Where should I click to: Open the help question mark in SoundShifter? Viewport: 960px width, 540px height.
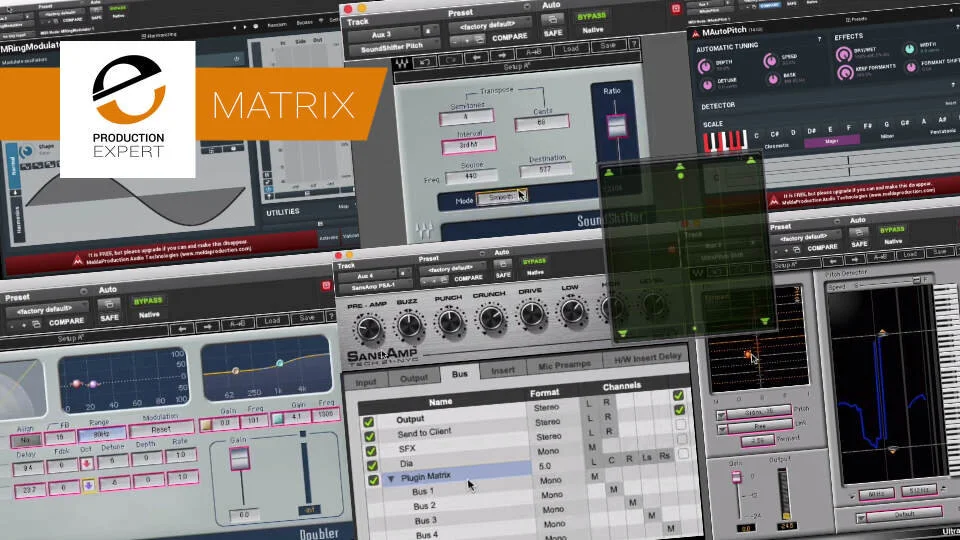tap(634, 43)
